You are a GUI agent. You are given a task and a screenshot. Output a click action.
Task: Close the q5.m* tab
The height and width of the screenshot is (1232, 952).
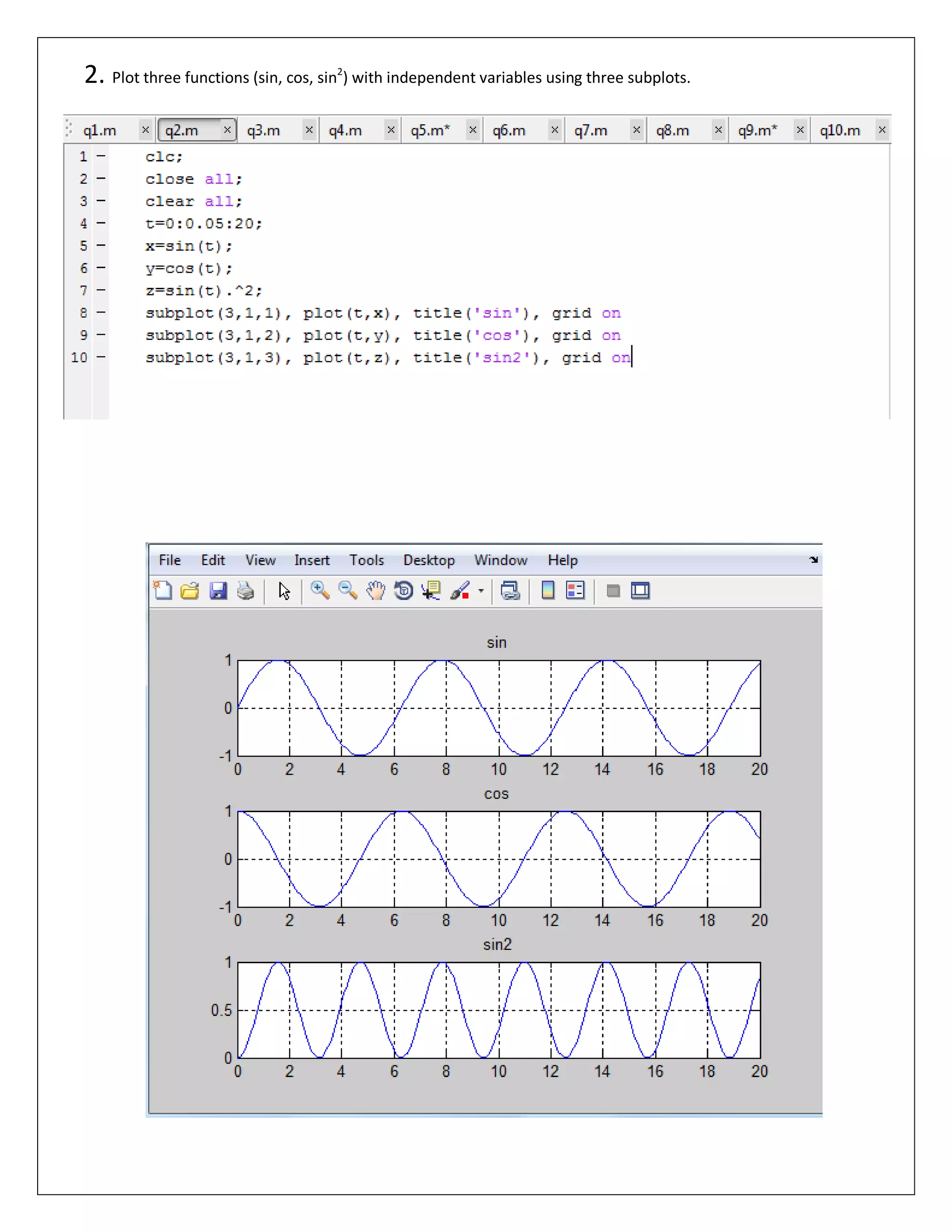[473, 130]
